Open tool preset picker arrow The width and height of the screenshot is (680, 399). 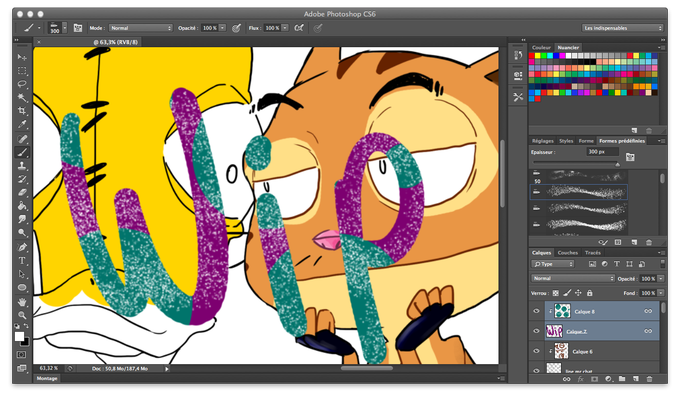tap(39, 28)
